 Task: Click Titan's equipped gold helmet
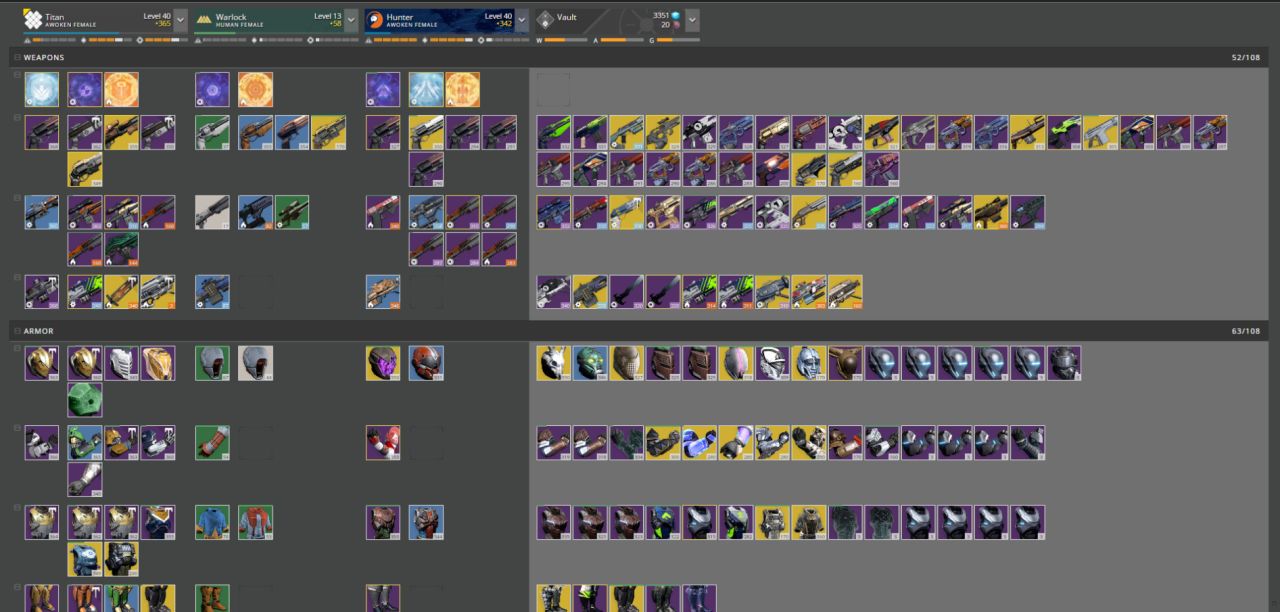42,363
